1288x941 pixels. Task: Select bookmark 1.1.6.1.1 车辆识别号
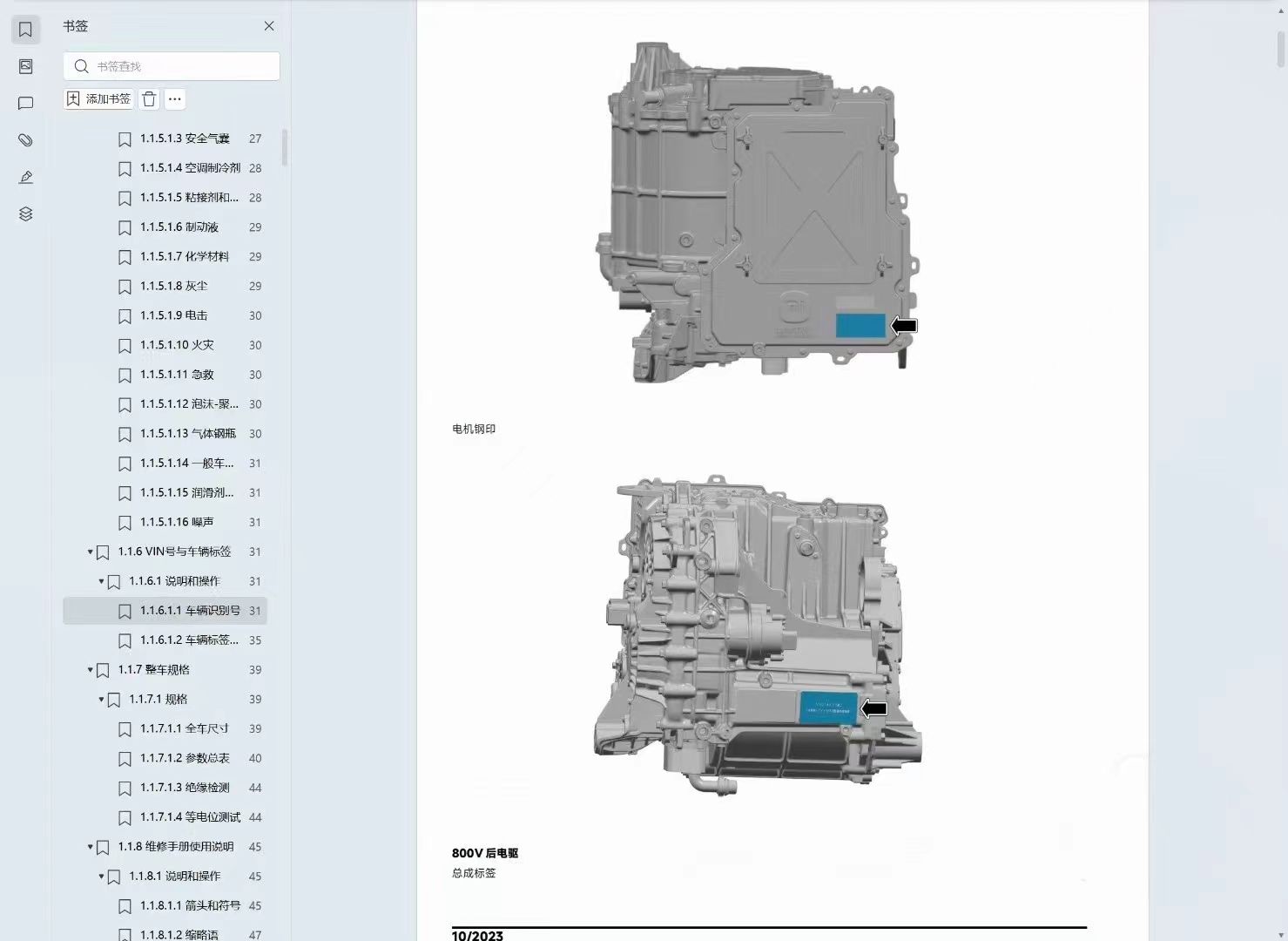pos(190,611)
